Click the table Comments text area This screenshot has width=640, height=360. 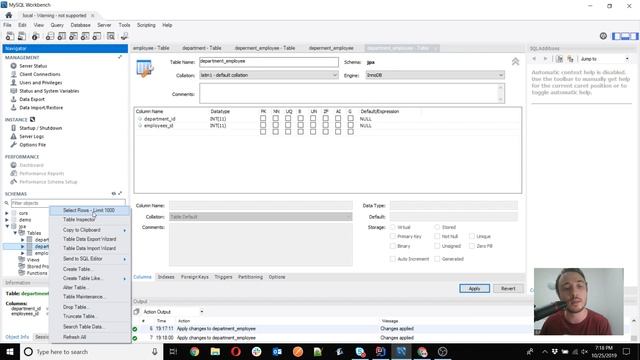pos(352,93)
